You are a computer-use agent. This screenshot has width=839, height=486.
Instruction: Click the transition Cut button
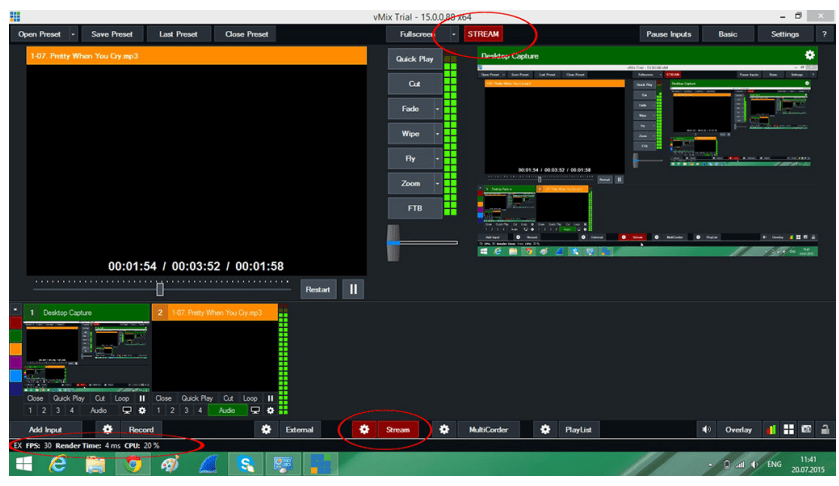tap(415, 83)
